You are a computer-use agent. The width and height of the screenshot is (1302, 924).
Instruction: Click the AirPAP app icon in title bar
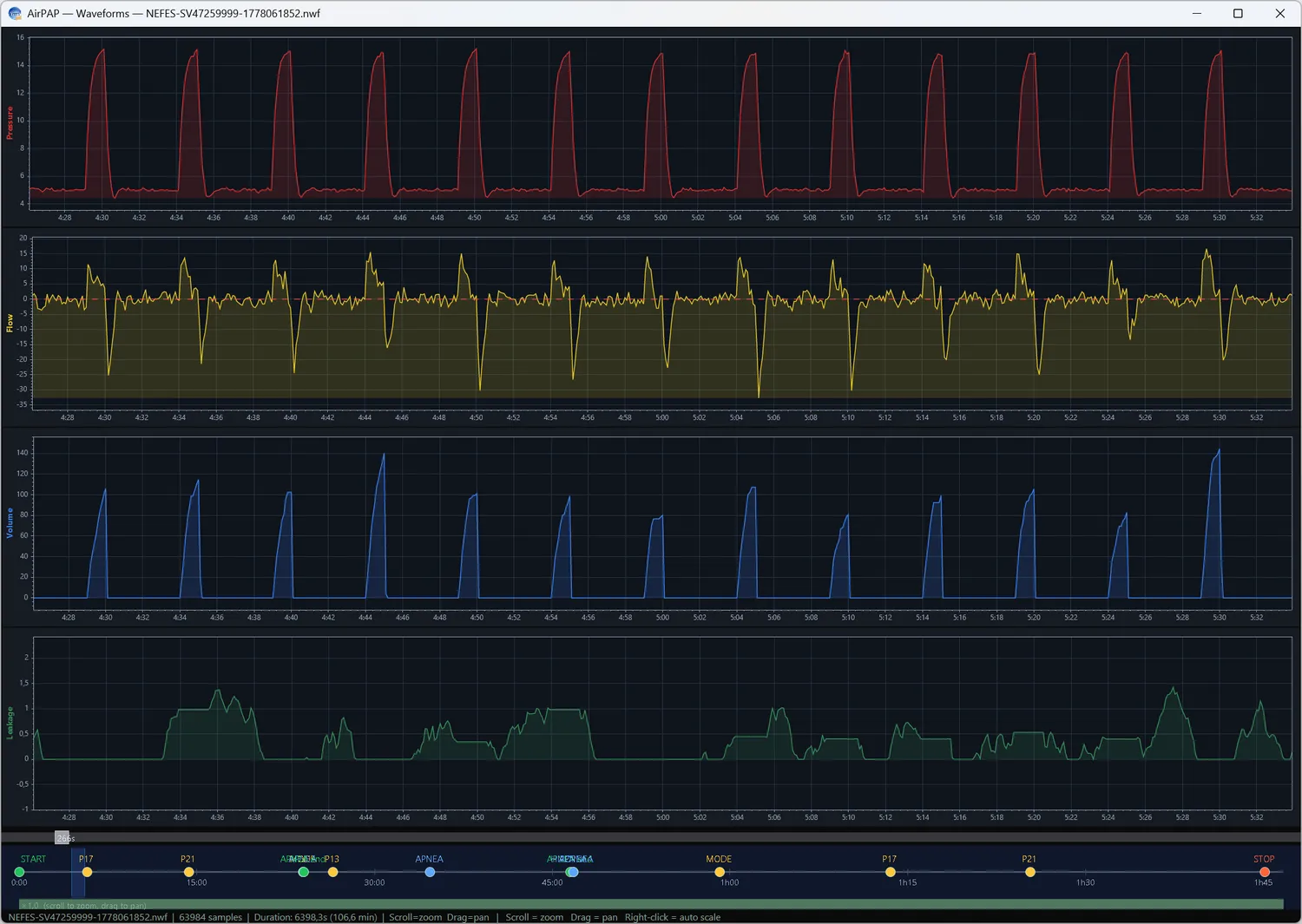[x=15, y=13]
